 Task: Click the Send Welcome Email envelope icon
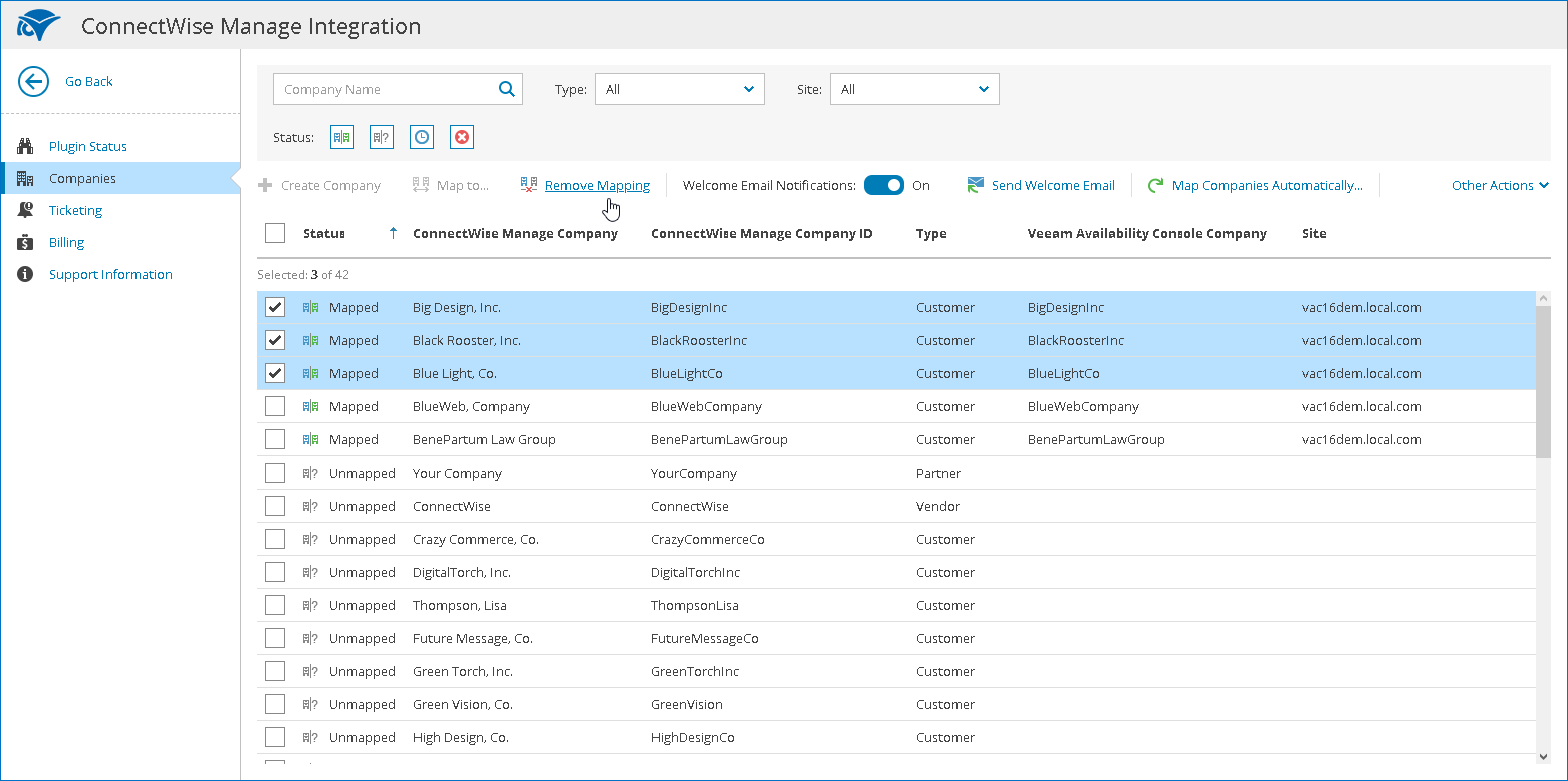click(x=976, y=185)
